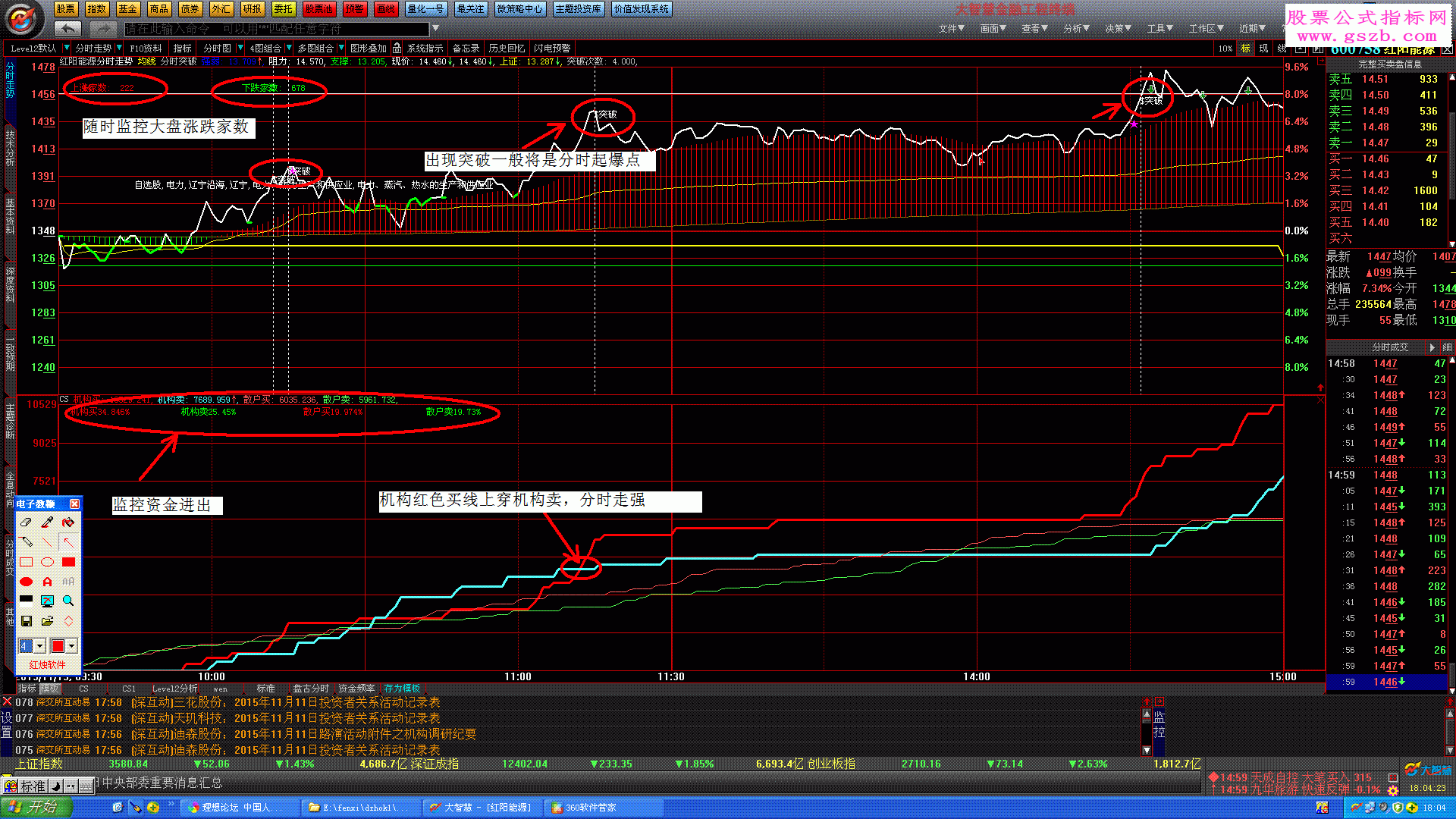Toggle the 标 button in chart header
1456x819 pixels.
pos(1245,48)
